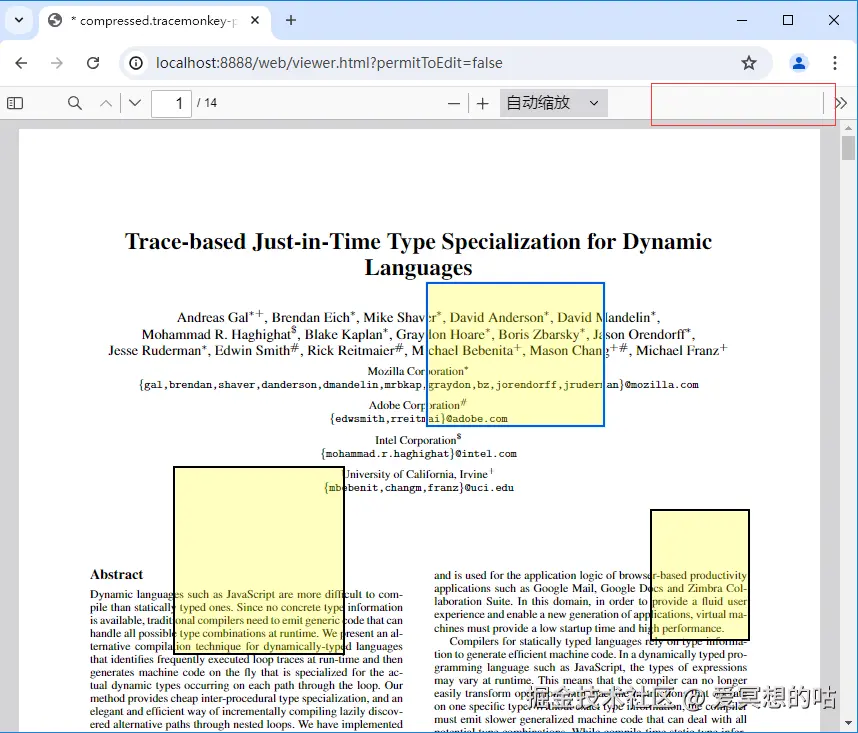Click the vertical scrollbar thumb
The height and width of the screenshot is (733, 858).
(848, 148)
